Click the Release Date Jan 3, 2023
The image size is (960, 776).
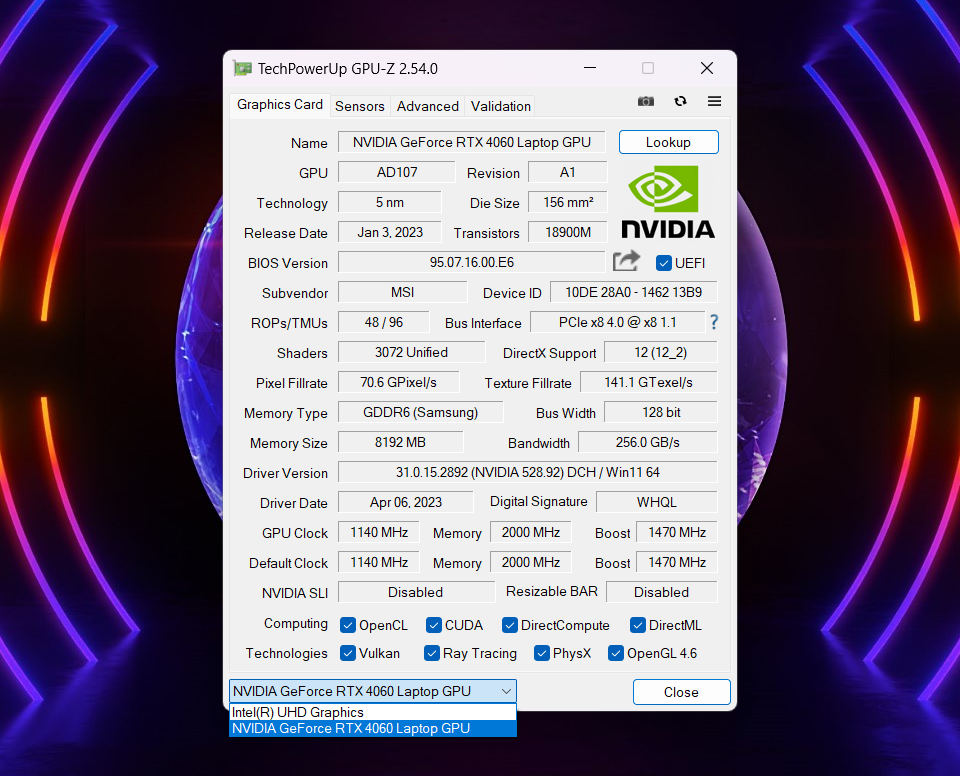click(x=389, y=232)
